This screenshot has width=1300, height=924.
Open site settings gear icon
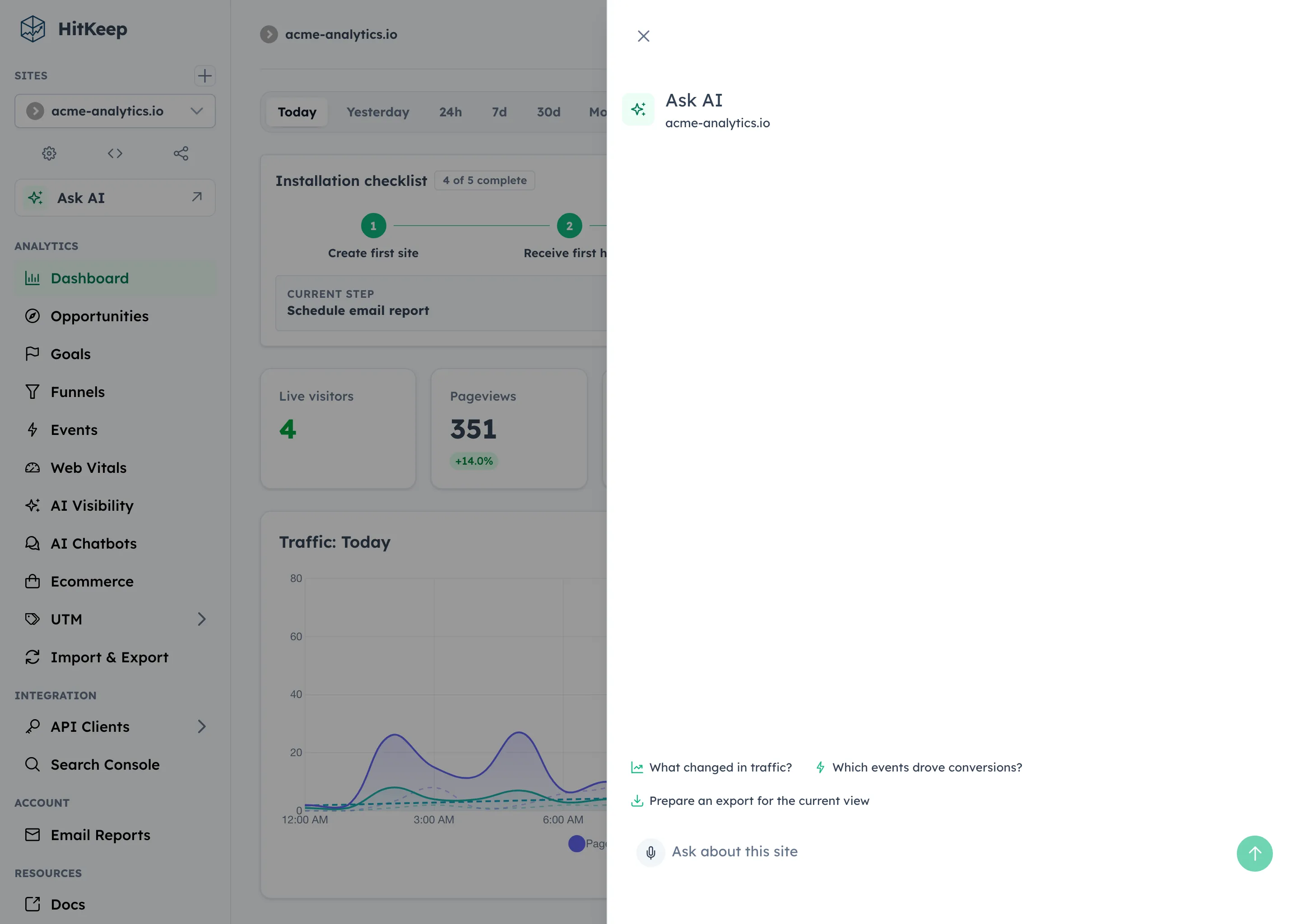(x=49, y=153)
